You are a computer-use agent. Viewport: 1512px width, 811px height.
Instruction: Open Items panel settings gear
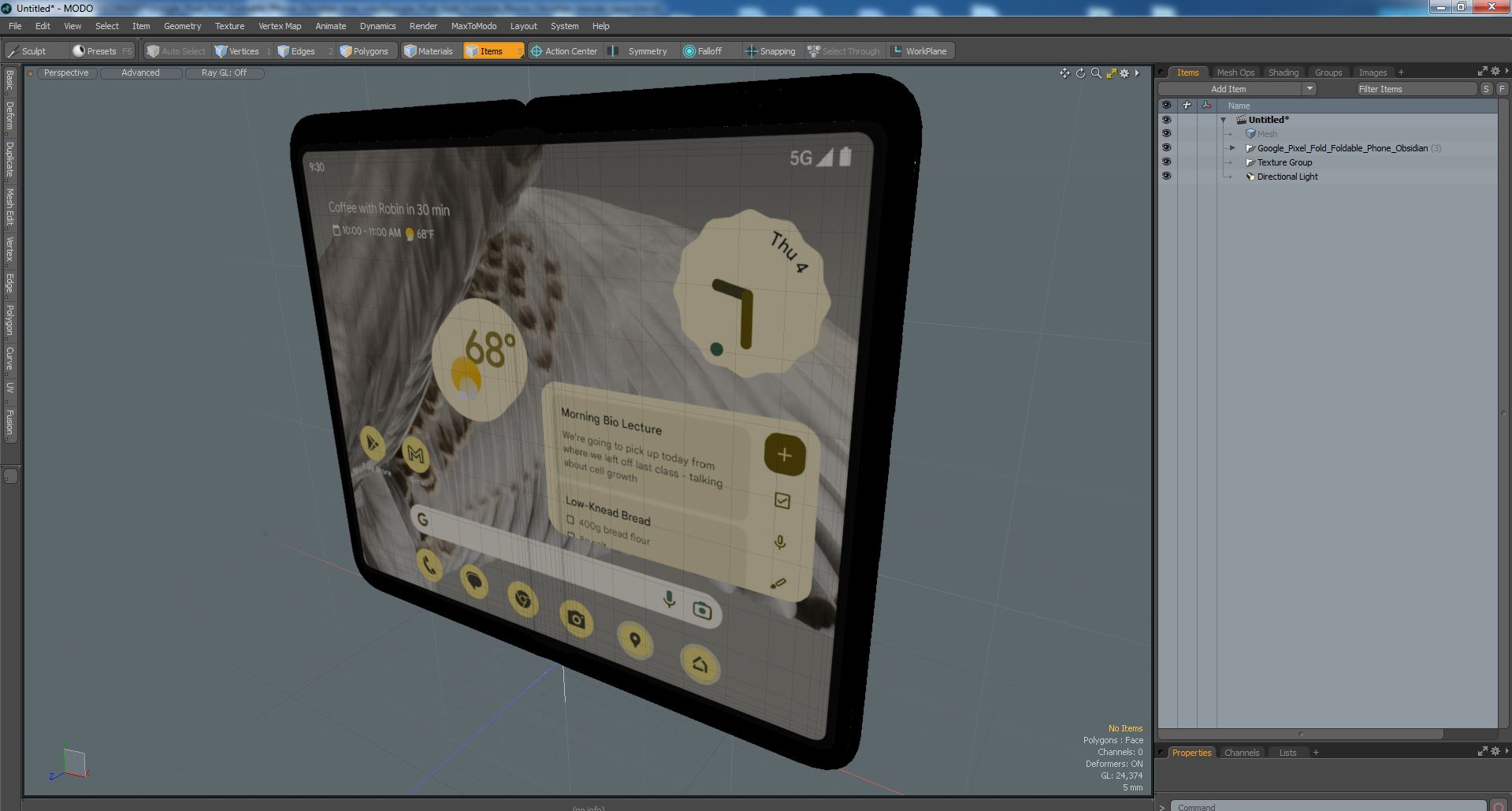tap(1495, 72)
